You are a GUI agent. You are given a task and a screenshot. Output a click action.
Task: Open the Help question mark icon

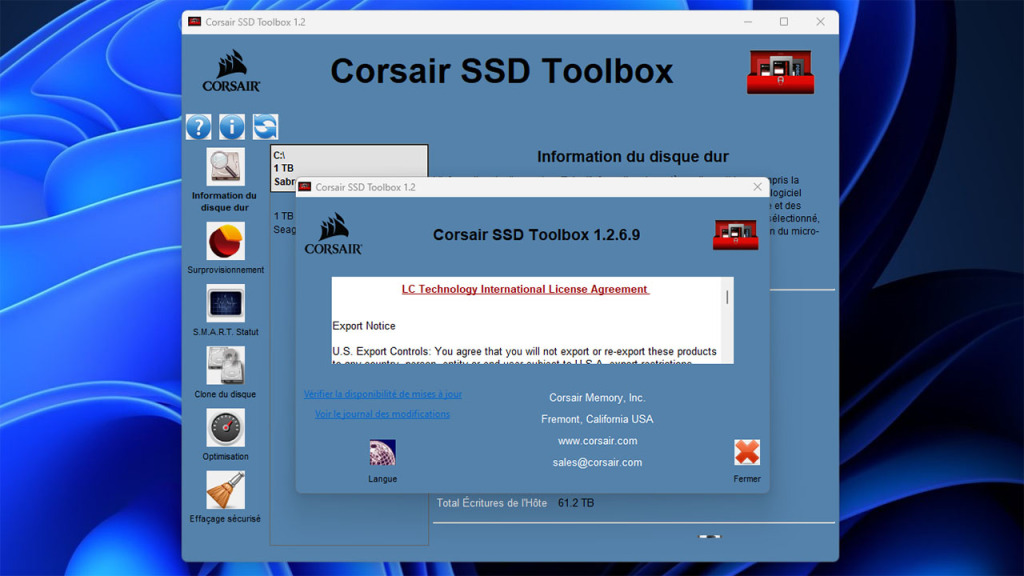tap(199, 127)
